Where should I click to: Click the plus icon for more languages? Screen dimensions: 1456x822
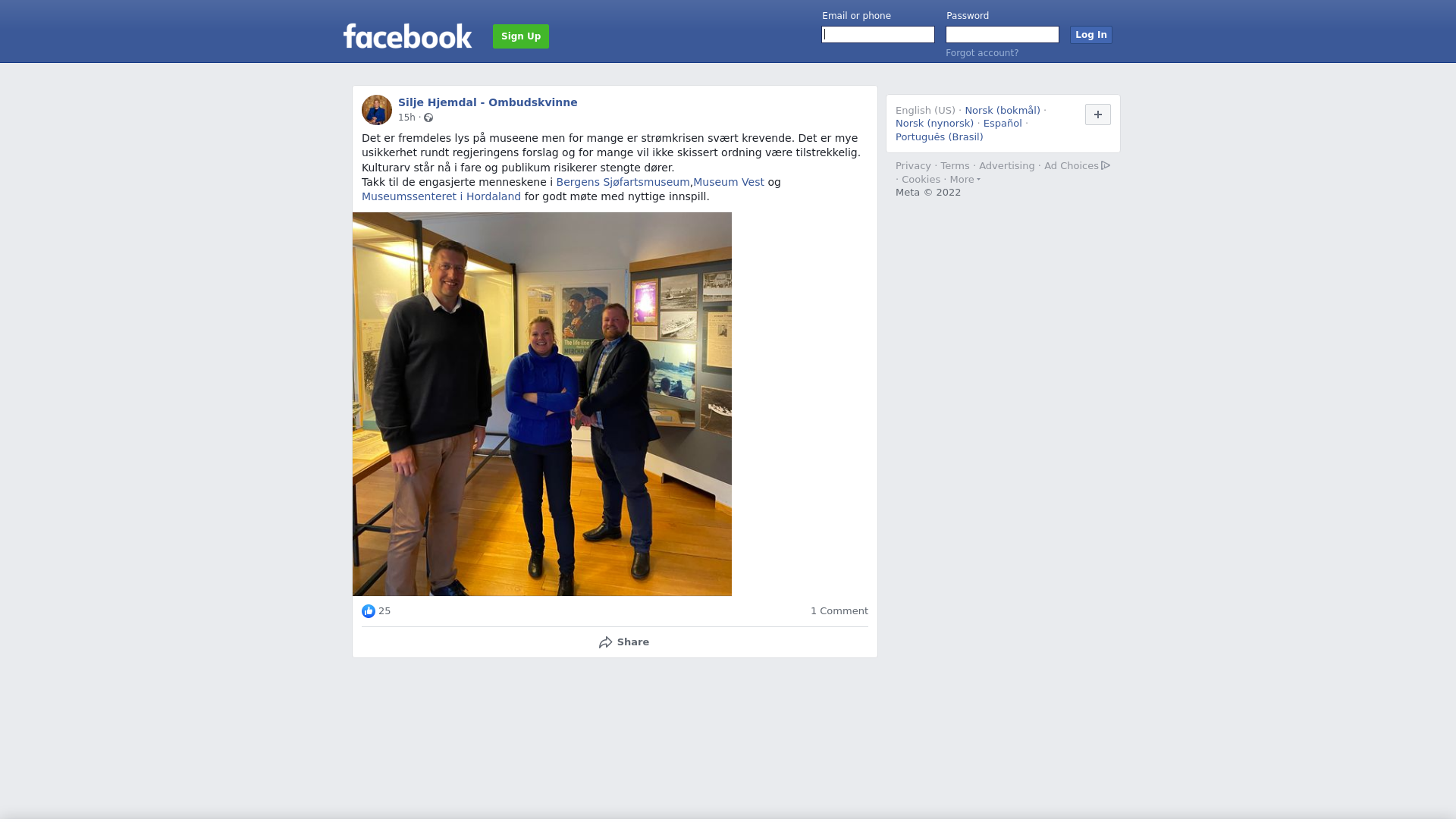[1098, 115]
